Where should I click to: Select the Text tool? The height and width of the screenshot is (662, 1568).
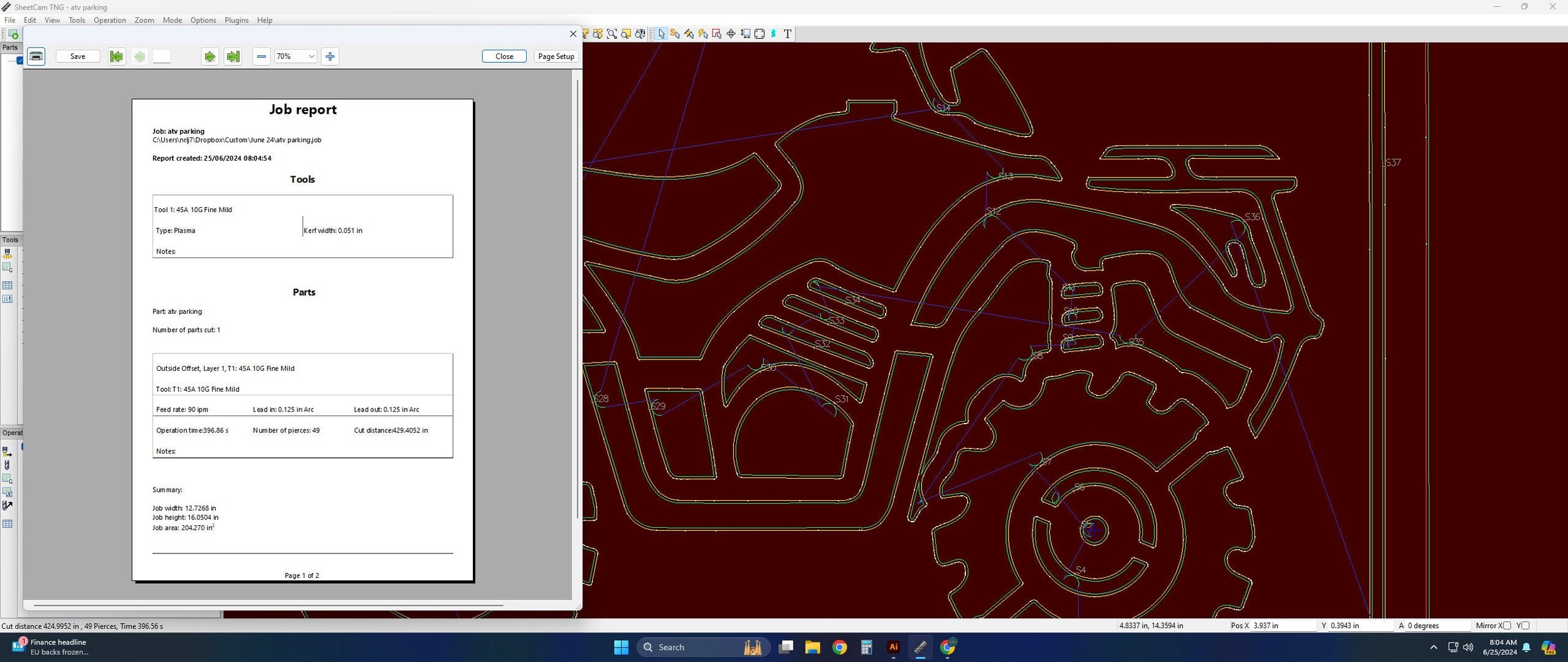click(x=788, y=34)
